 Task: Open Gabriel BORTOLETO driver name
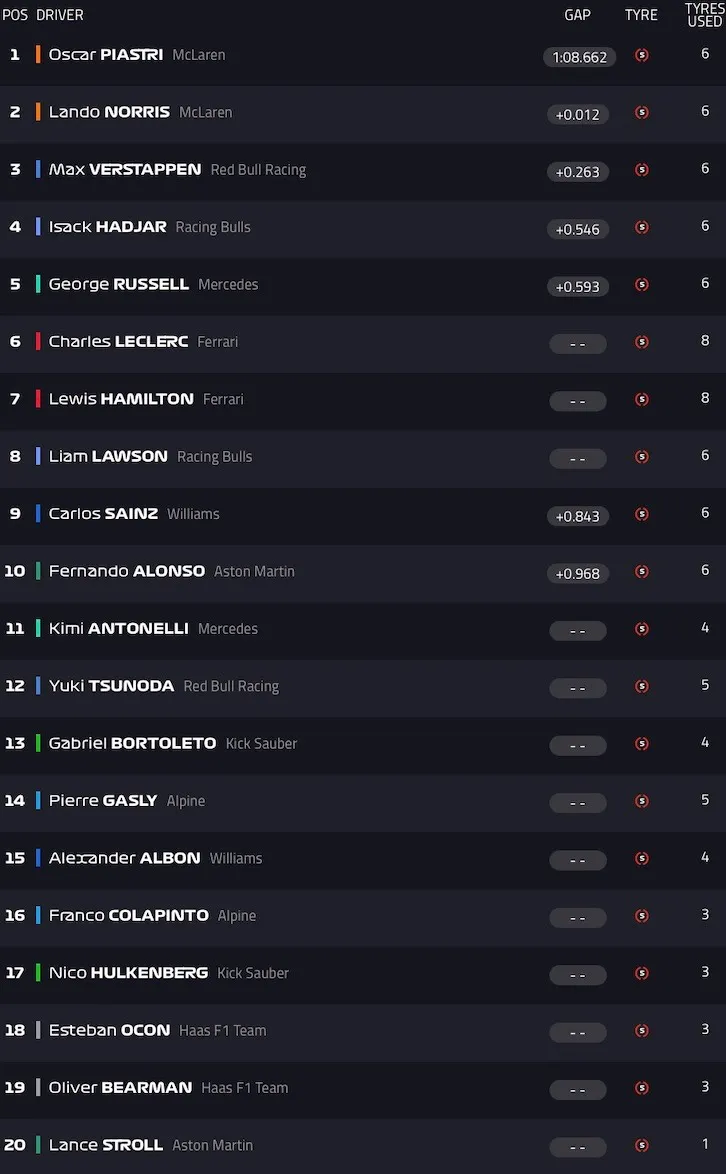(132, 743)
